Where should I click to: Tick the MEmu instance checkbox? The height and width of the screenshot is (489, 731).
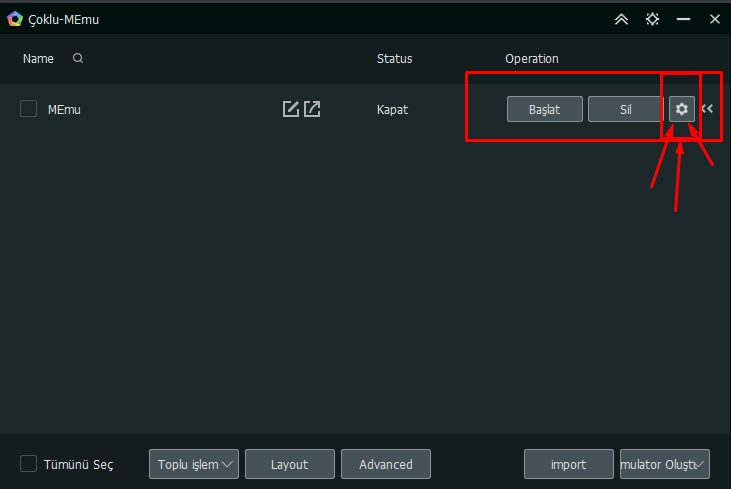point(28,109)
